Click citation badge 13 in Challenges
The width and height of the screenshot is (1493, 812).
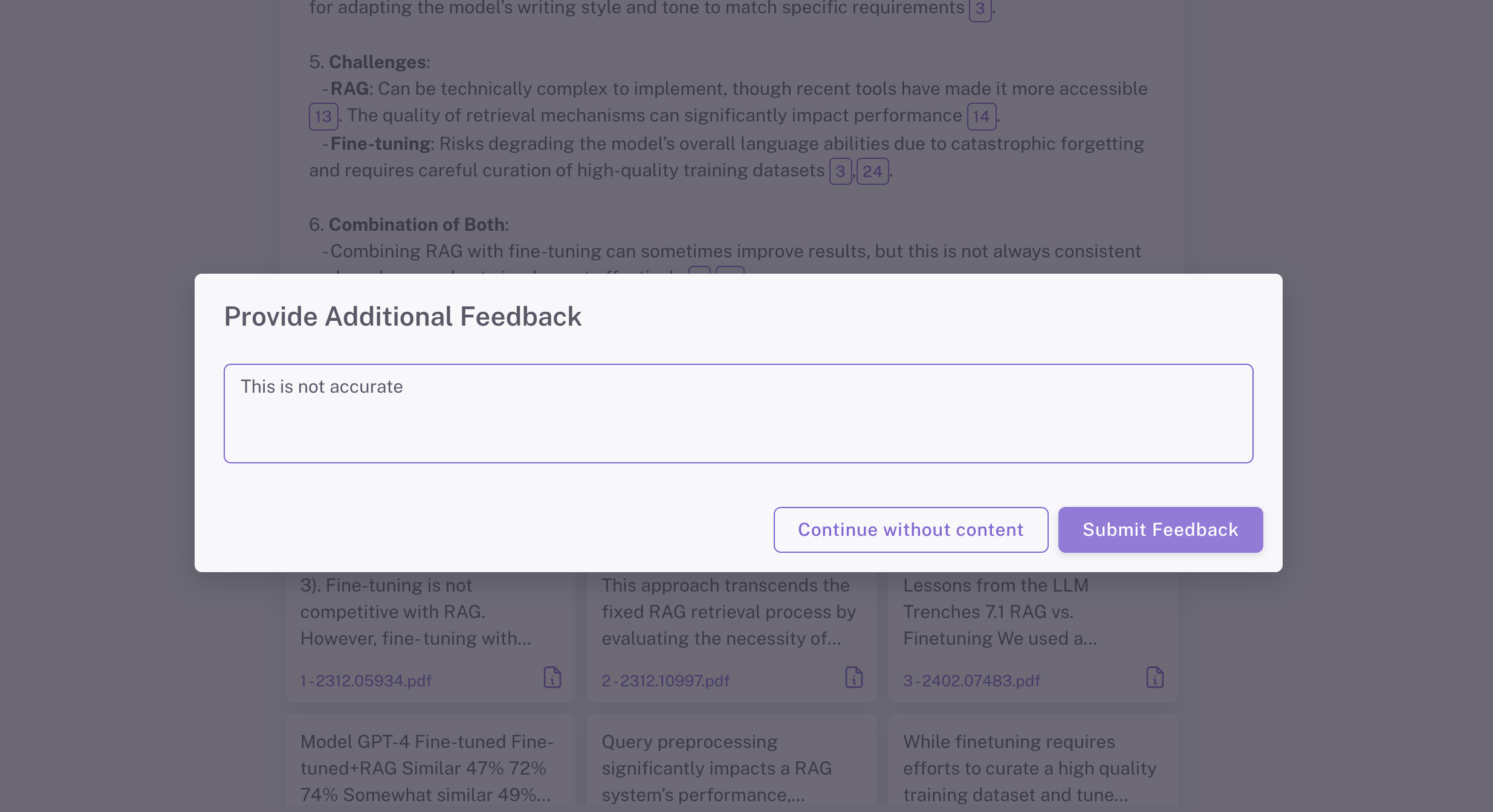pyautogui.click(x=323, y=116)
